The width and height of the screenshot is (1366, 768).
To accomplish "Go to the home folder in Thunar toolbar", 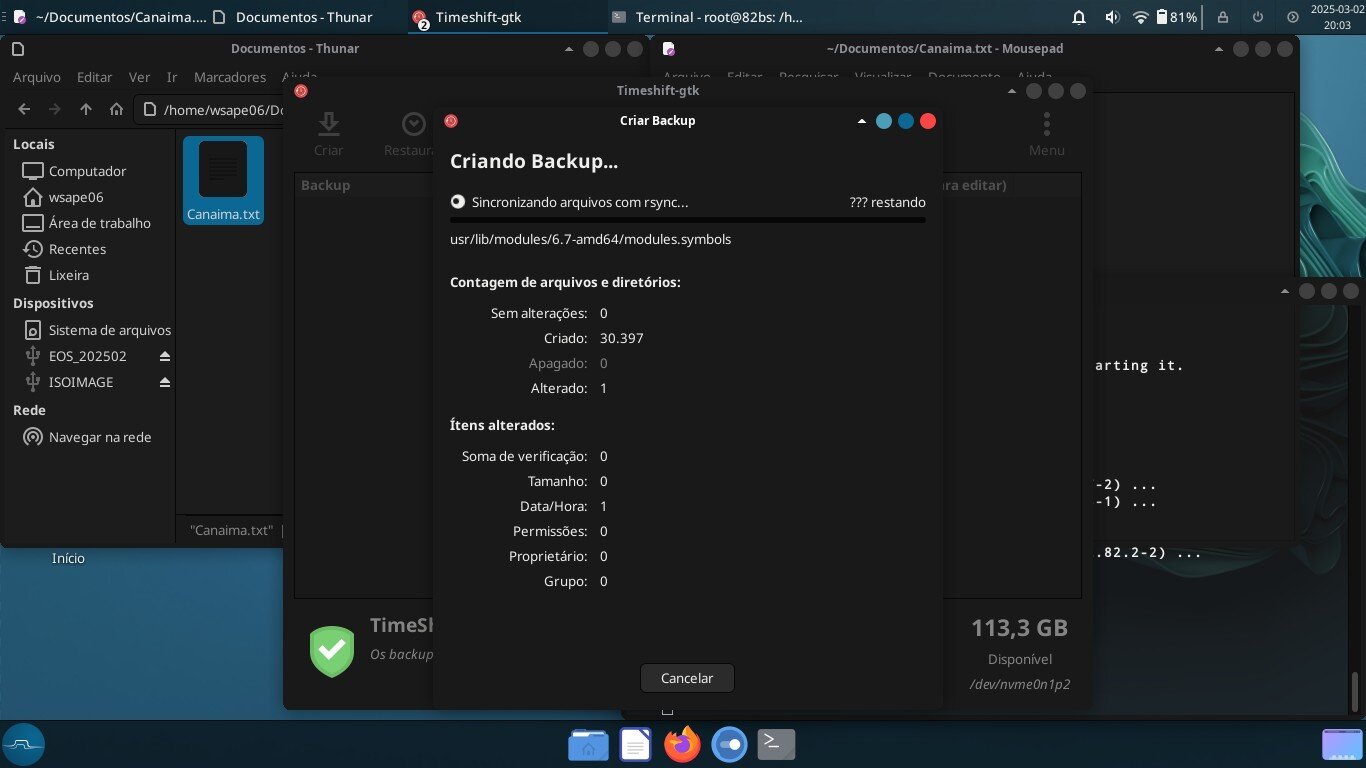I will 116,110.
